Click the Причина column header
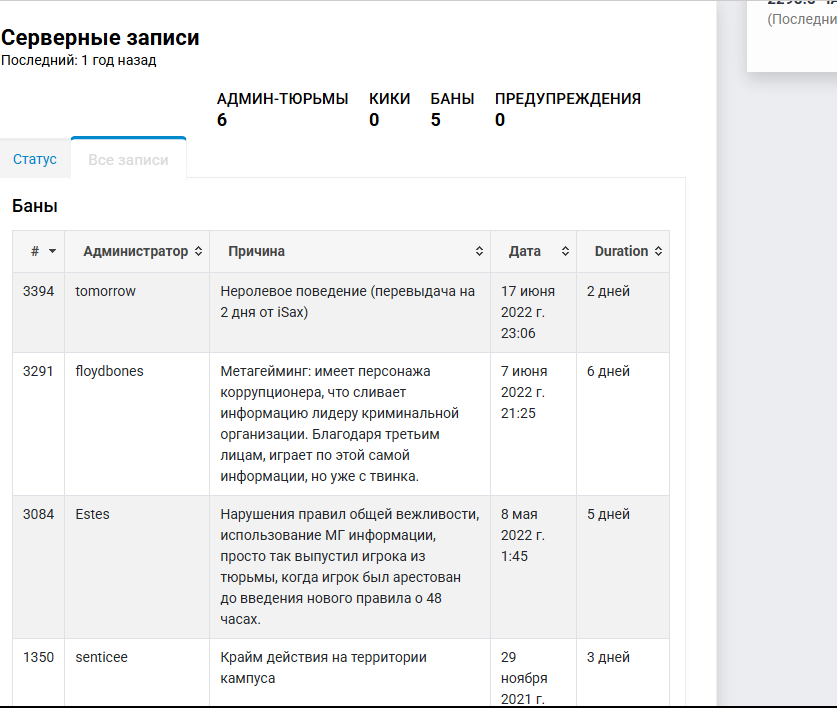Image resolution: width=837 pixels, height=708 pixels. coord(257,251)
